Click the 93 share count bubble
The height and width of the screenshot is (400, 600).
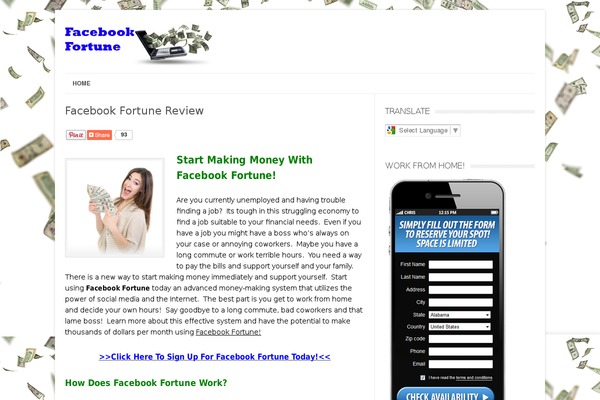pyautogui.click(x=124, y=135)
